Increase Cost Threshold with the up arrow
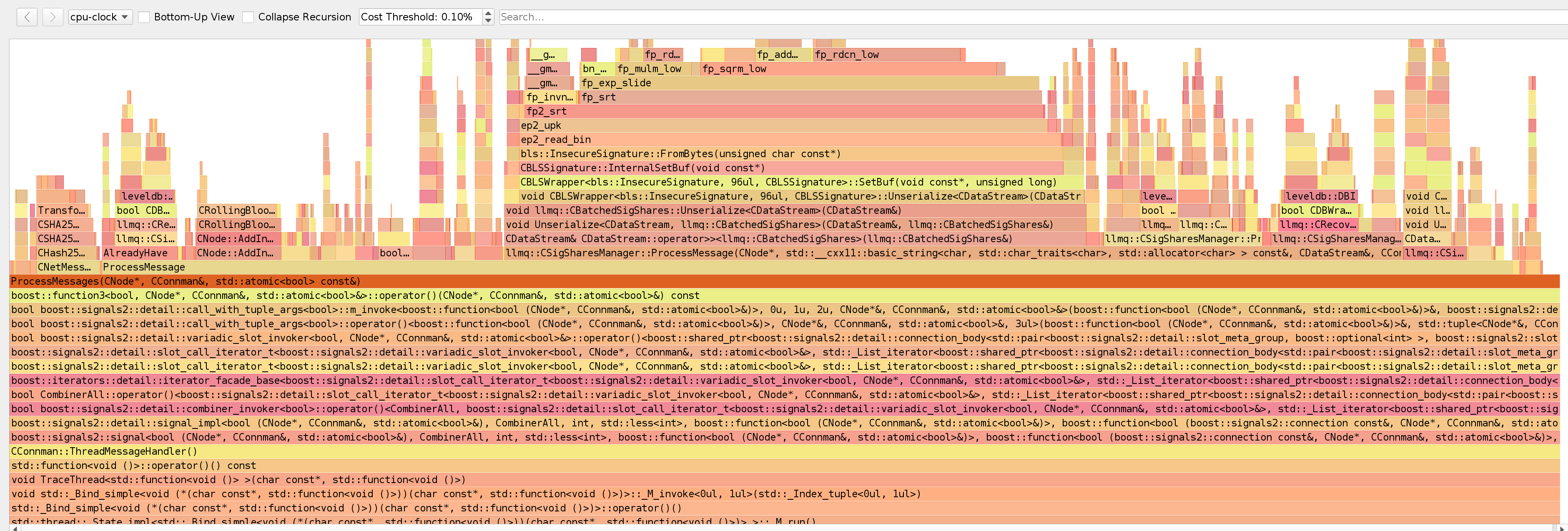 coord(487,13)
